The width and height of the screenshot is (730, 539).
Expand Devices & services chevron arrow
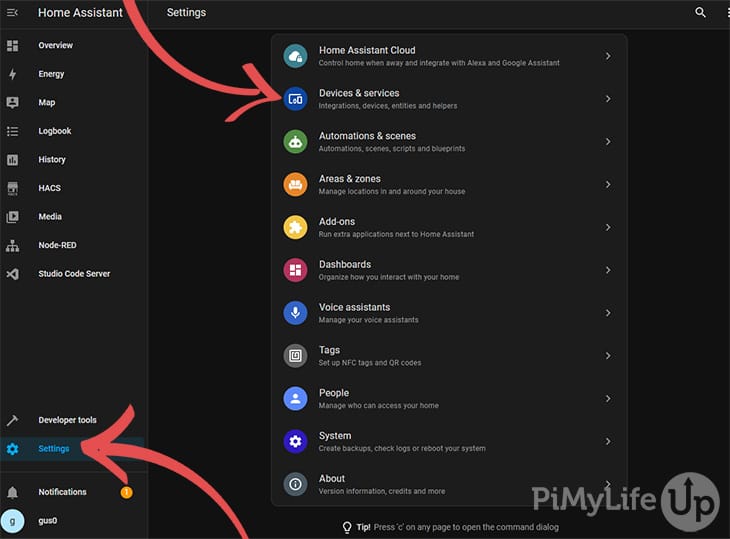click(608, 99)
